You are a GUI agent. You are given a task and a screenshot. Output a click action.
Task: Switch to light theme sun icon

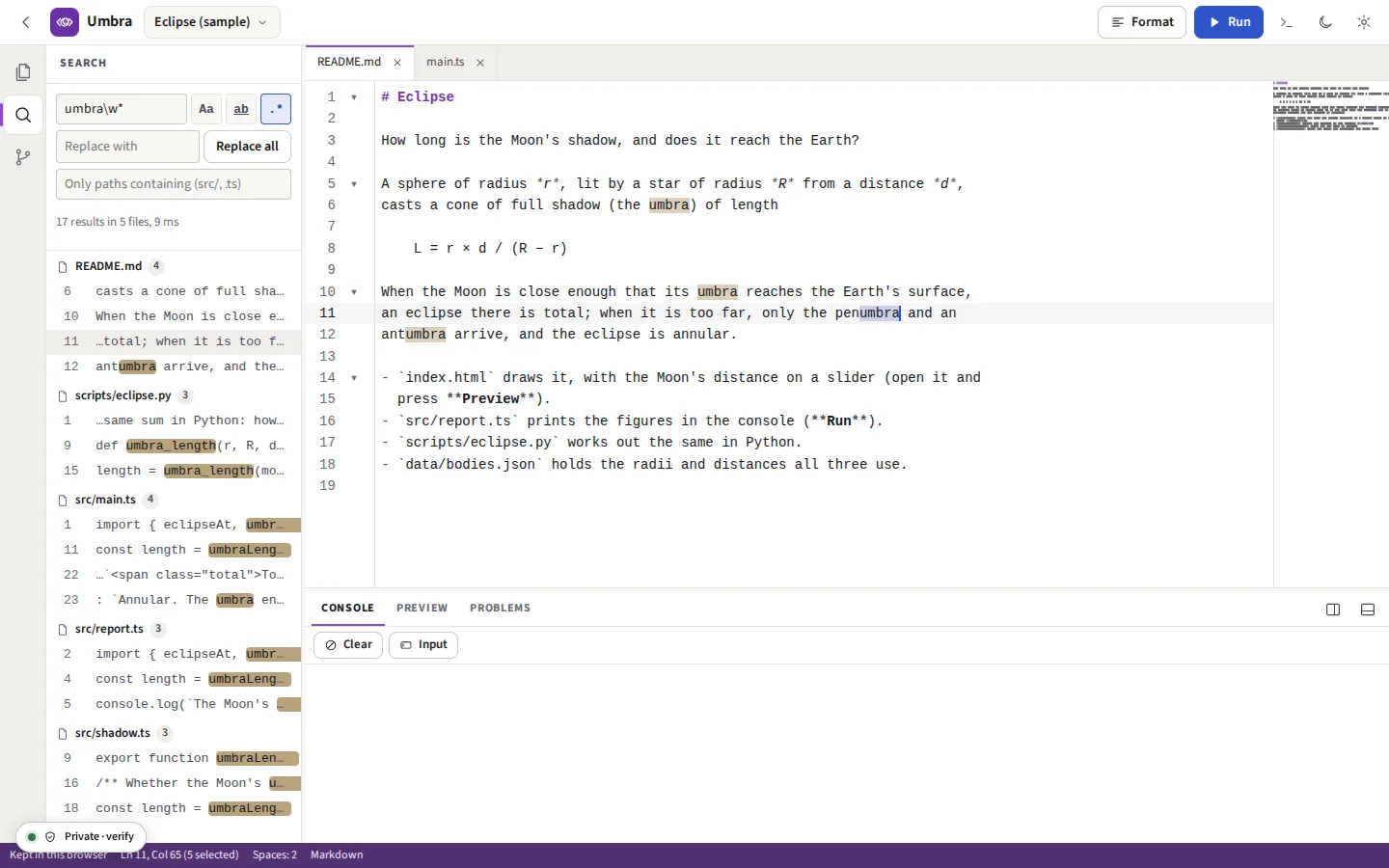pyautogui.click(x=1364, y=22)
